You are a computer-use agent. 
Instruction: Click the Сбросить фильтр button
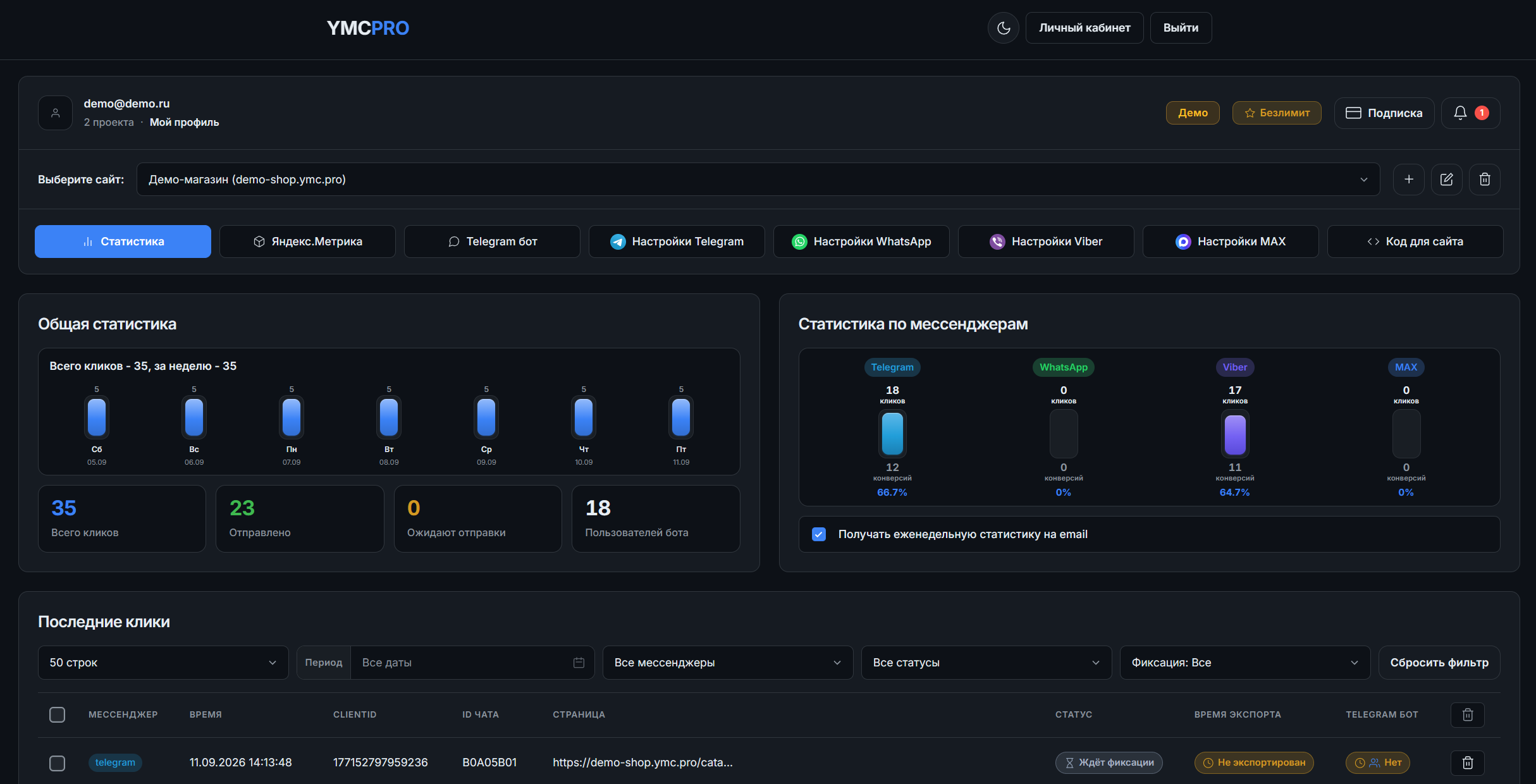coord(1439,663)
